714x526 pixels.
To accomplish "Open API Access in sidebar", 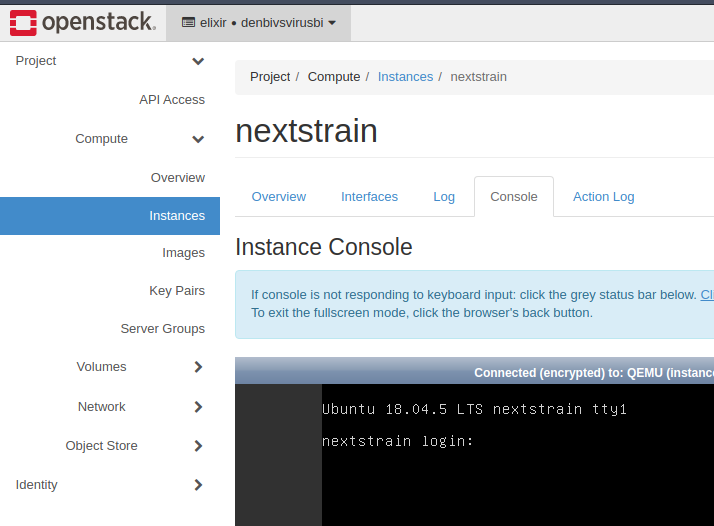I will point(171,100).
